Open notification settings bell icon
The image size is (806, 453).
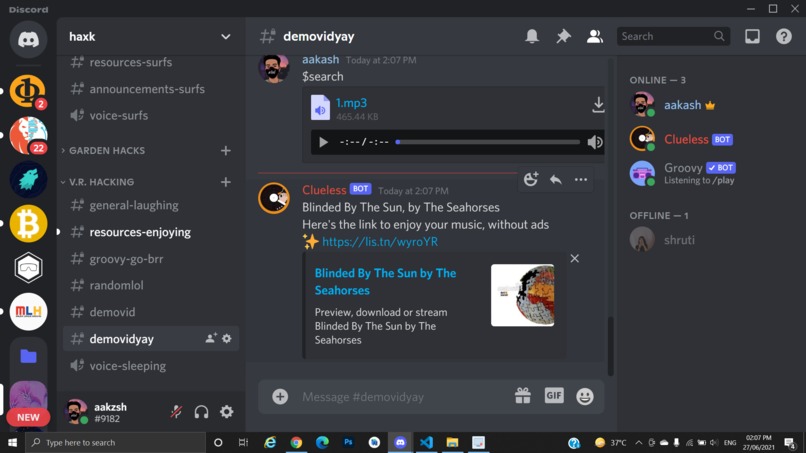[x=532, y=37]
